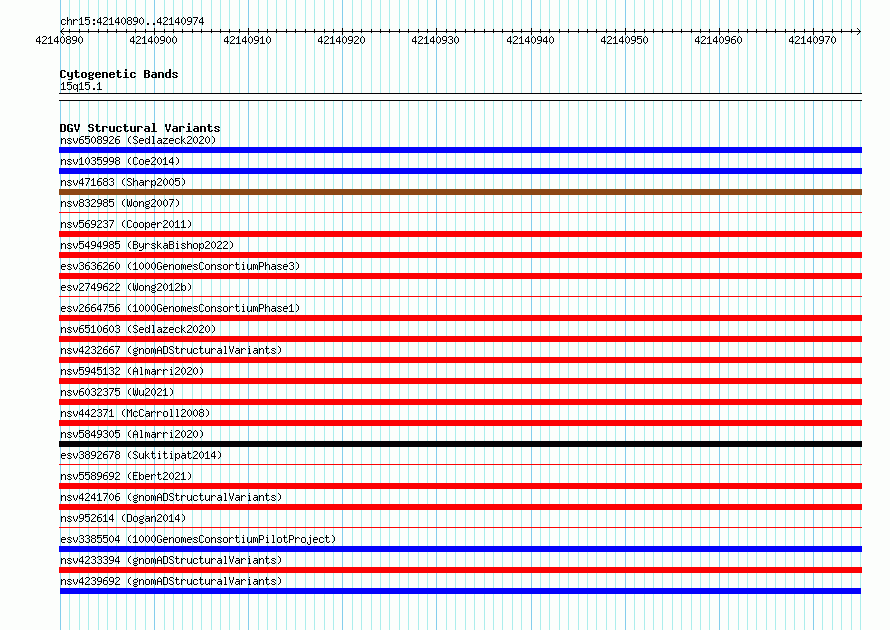Viewport: 890px width, 630px height.
Task: Select the blue bar under nsv6508926
Action: [460, 150]
